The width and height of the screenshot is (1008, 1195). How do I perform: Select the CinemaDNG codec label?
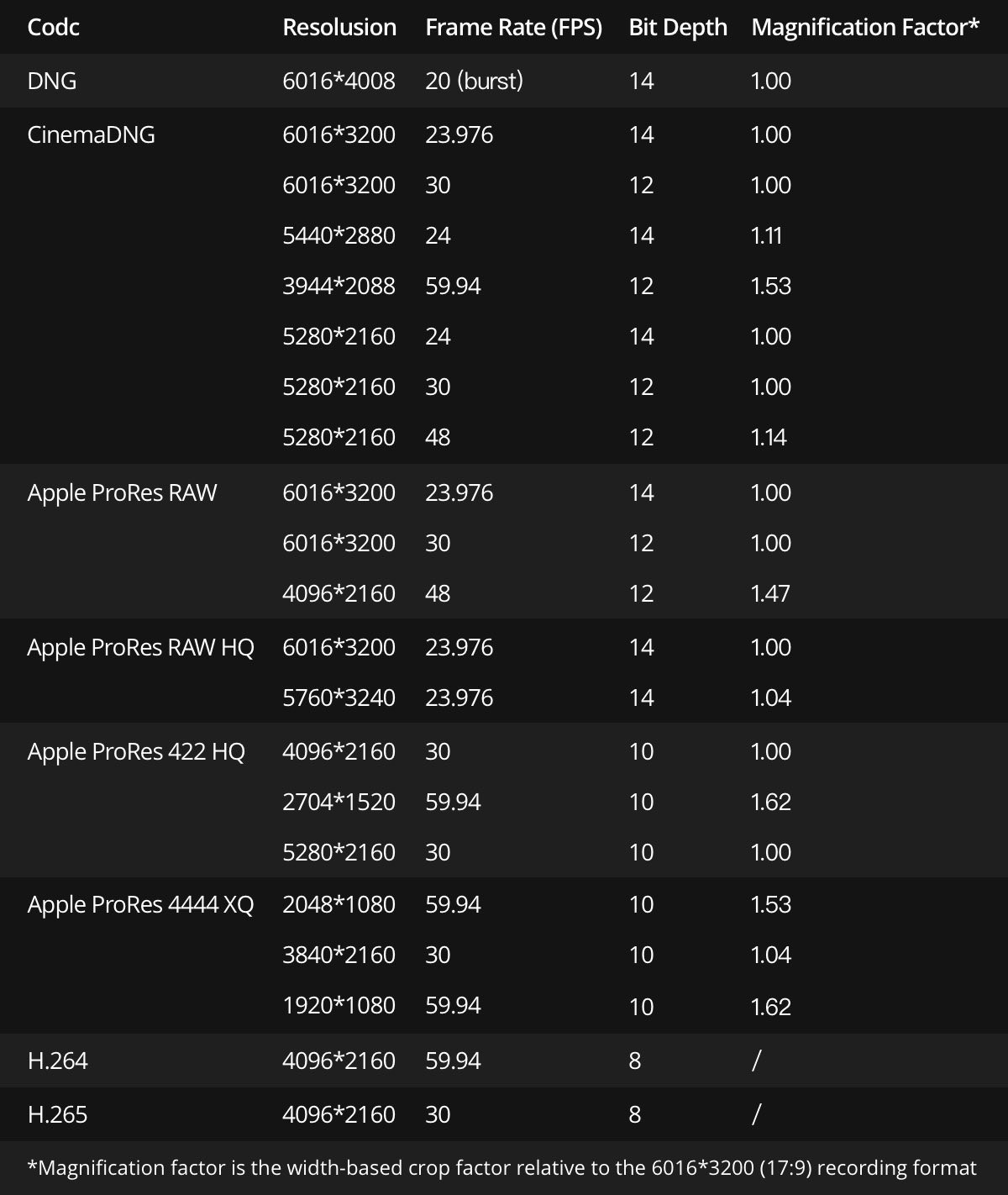coord(91,134)
